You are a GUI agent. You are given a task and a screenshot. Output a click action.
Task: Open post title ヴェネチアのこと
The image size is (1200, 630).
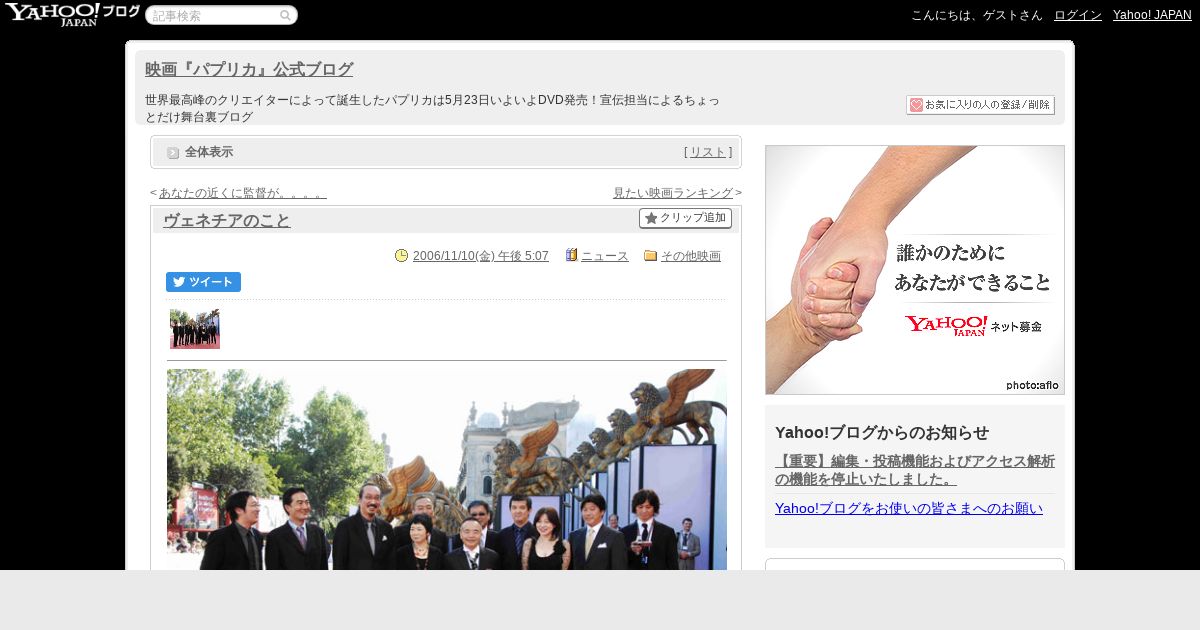227,221
